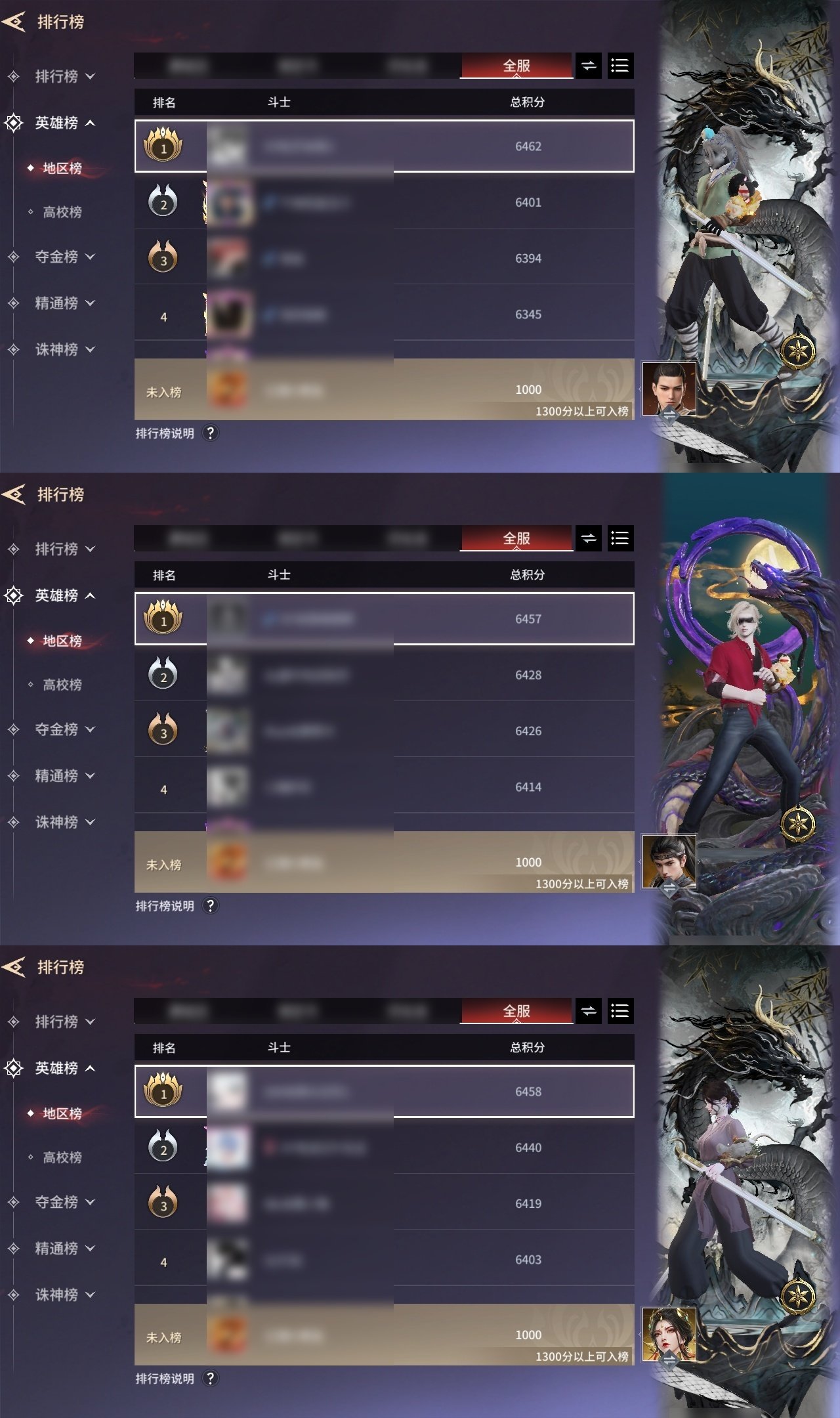
Task: Click the avatar thumbnail in the 6428 row
Action: [228, 675]
